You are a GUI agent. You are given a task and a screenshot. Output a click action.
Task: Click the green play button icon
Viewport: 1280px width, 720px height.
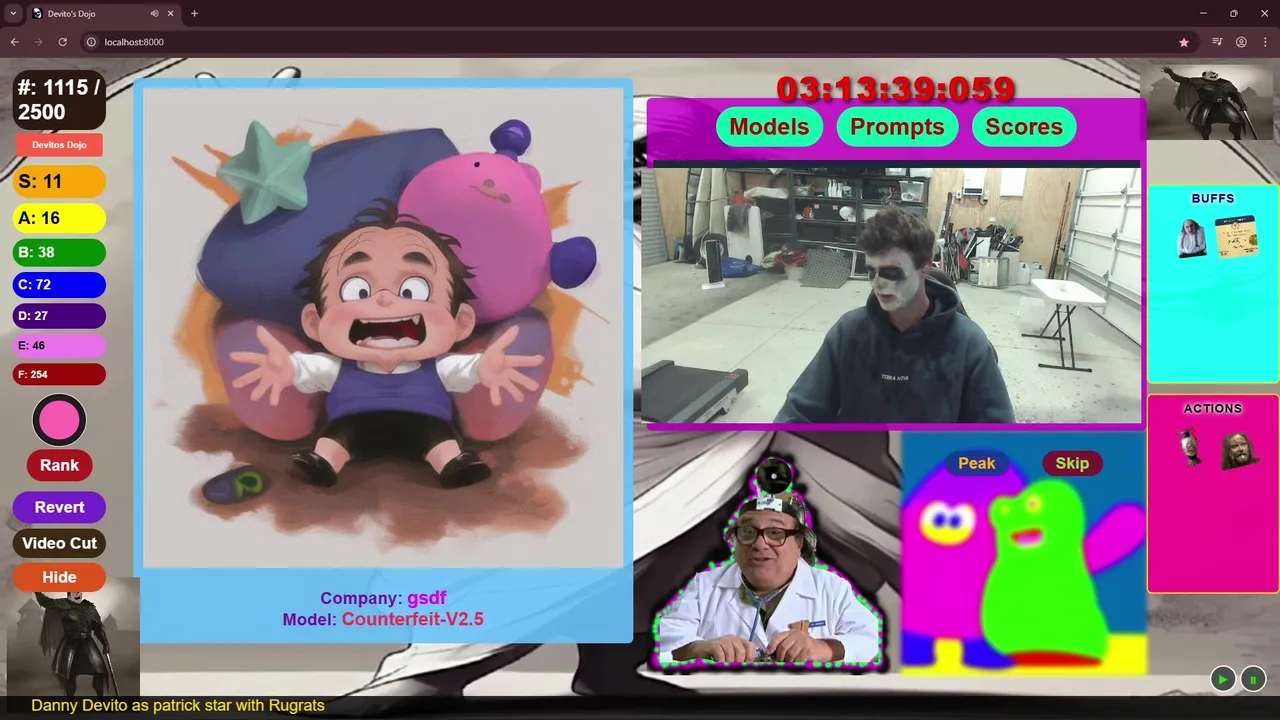coord(1222,679)
